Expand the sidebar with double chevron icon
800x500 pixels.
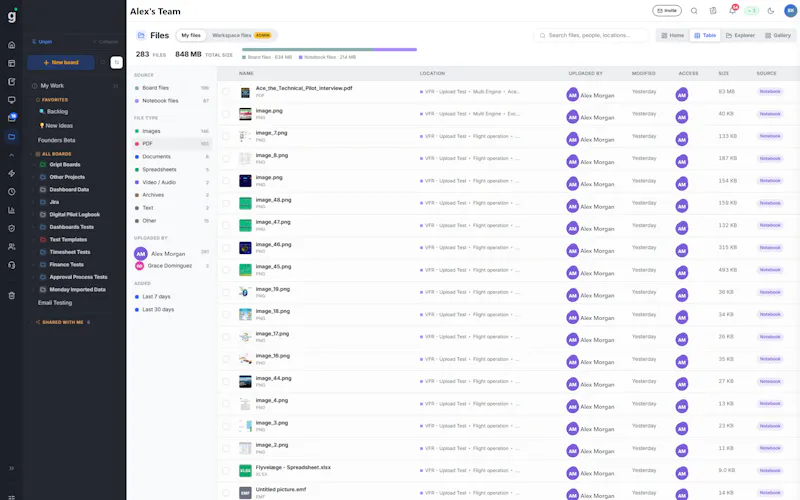(x=11, y=468)
